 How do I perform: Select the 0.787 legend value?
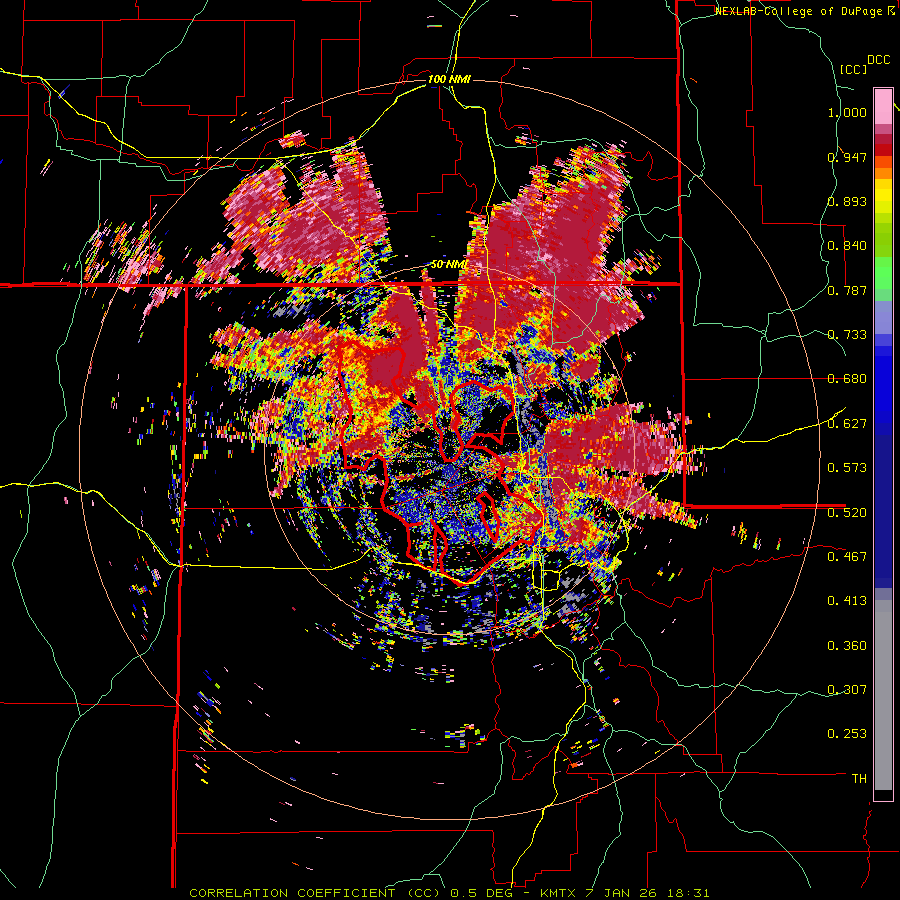pos(847,290)
